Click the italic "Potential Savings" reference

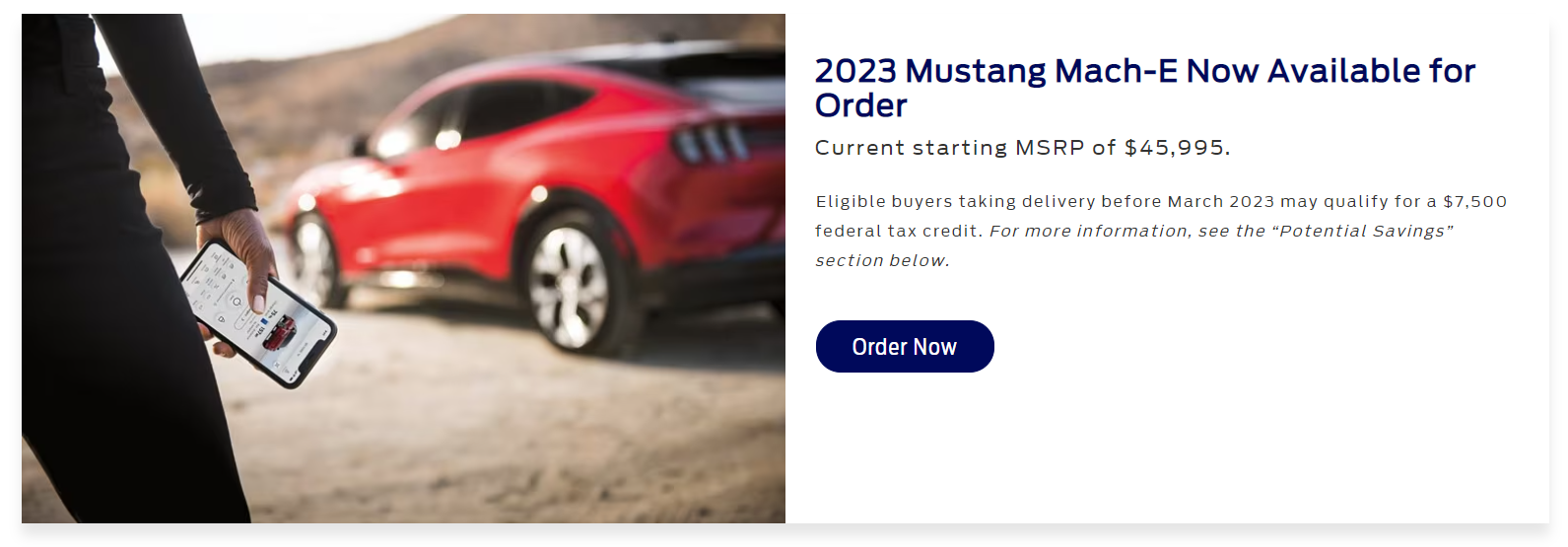click(x=1363, y=231)
